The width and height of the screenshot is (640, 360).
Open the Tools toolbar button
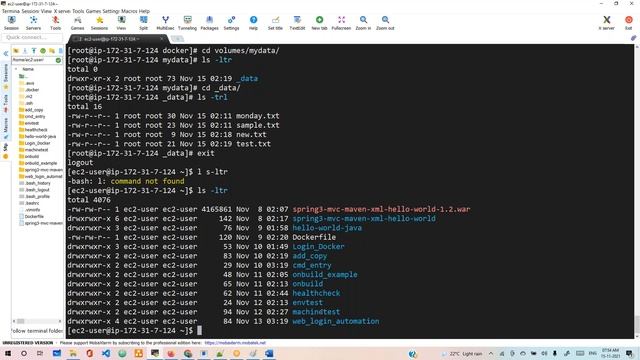pos(56,23)
